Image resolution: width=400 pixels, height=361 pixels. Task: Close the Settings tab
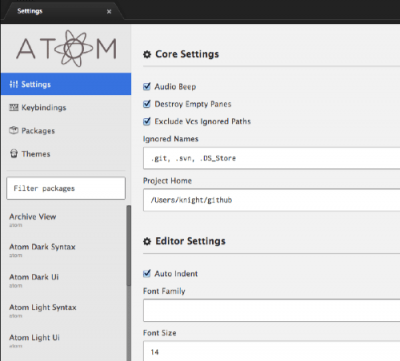point(109,12)
